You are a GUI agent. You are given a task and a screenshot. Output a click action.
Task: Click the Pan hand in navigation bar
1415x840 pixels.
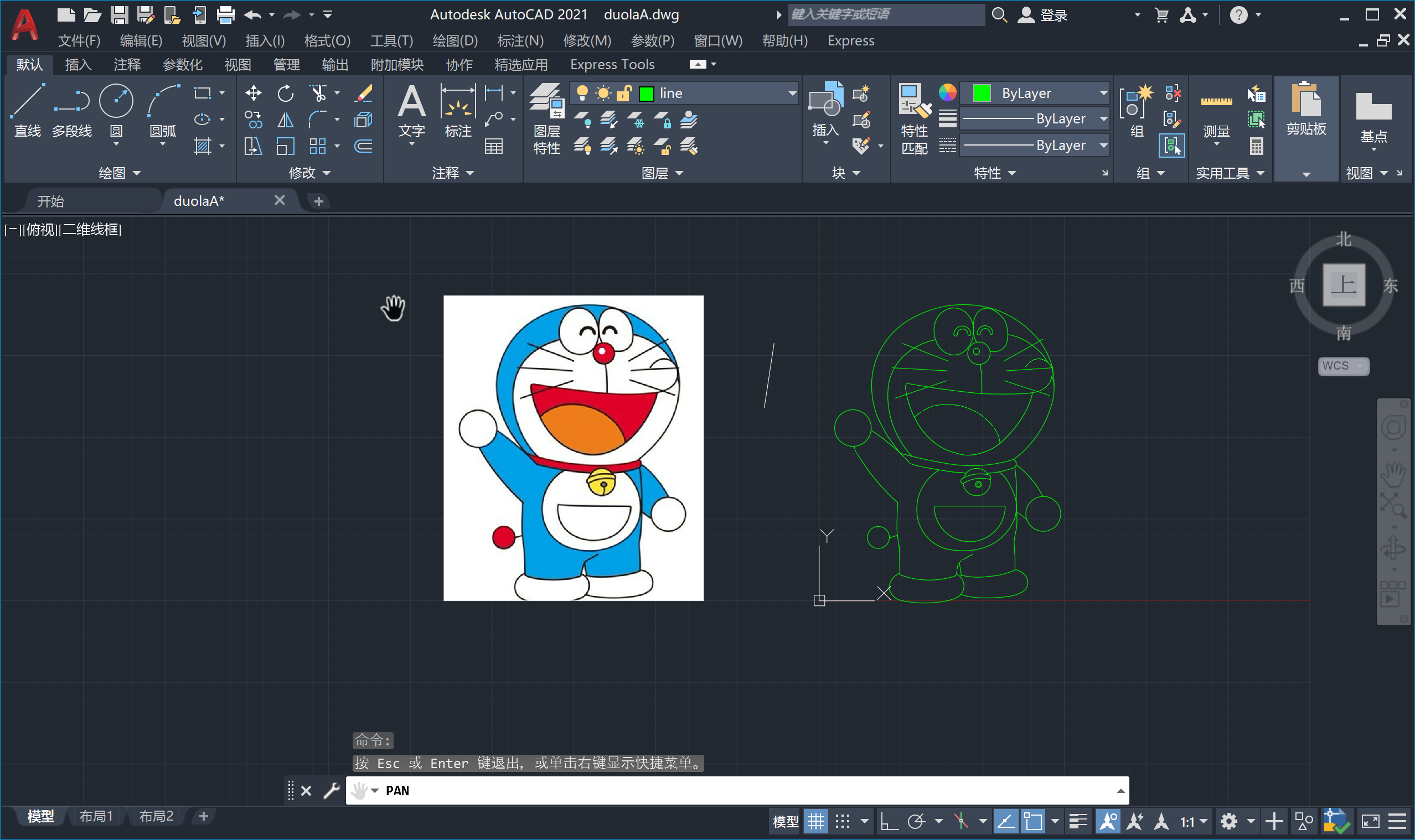tap(1393, 475)
